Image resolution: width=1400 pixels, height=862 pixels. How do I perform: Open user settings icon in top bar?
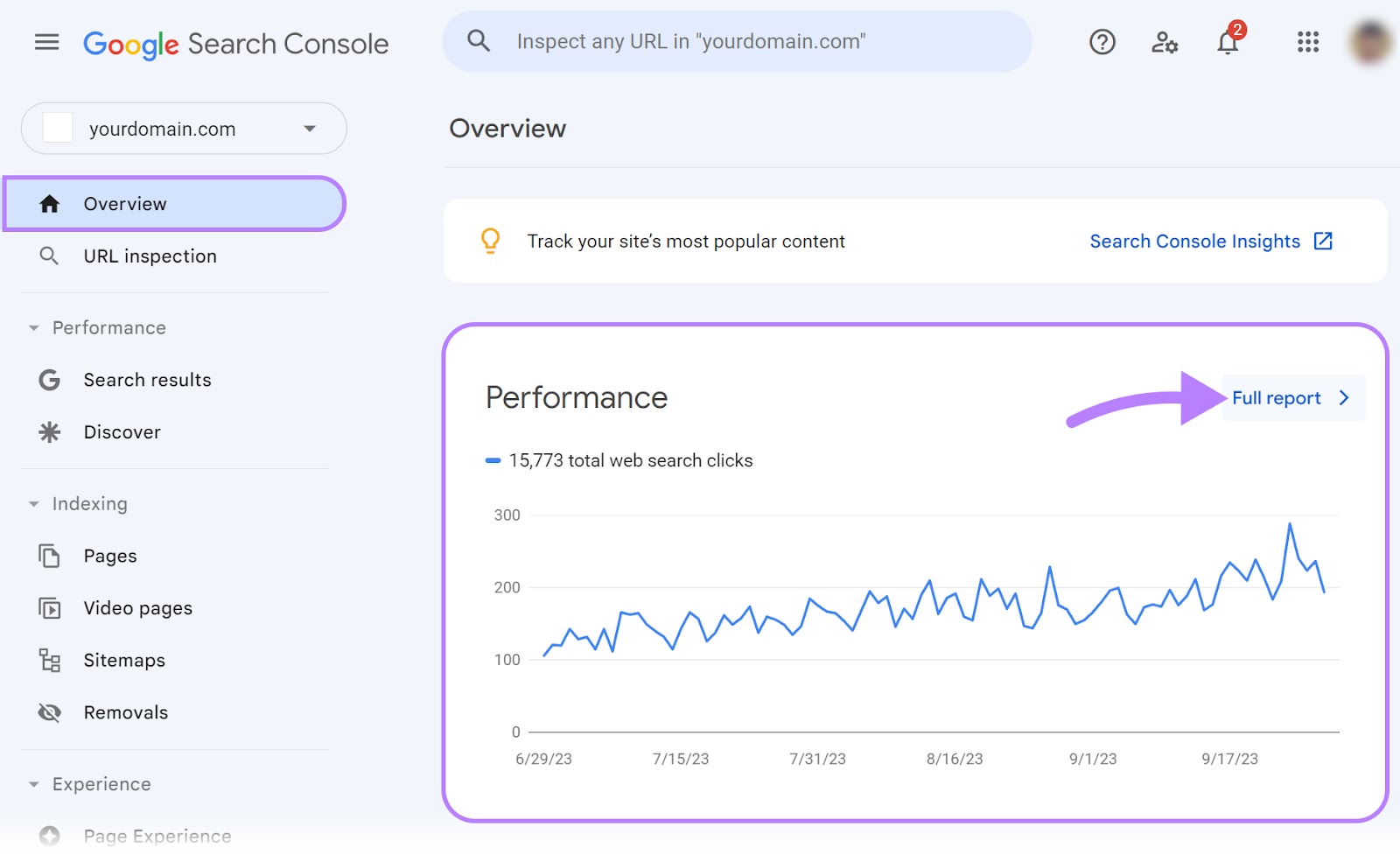(1164, 41)
